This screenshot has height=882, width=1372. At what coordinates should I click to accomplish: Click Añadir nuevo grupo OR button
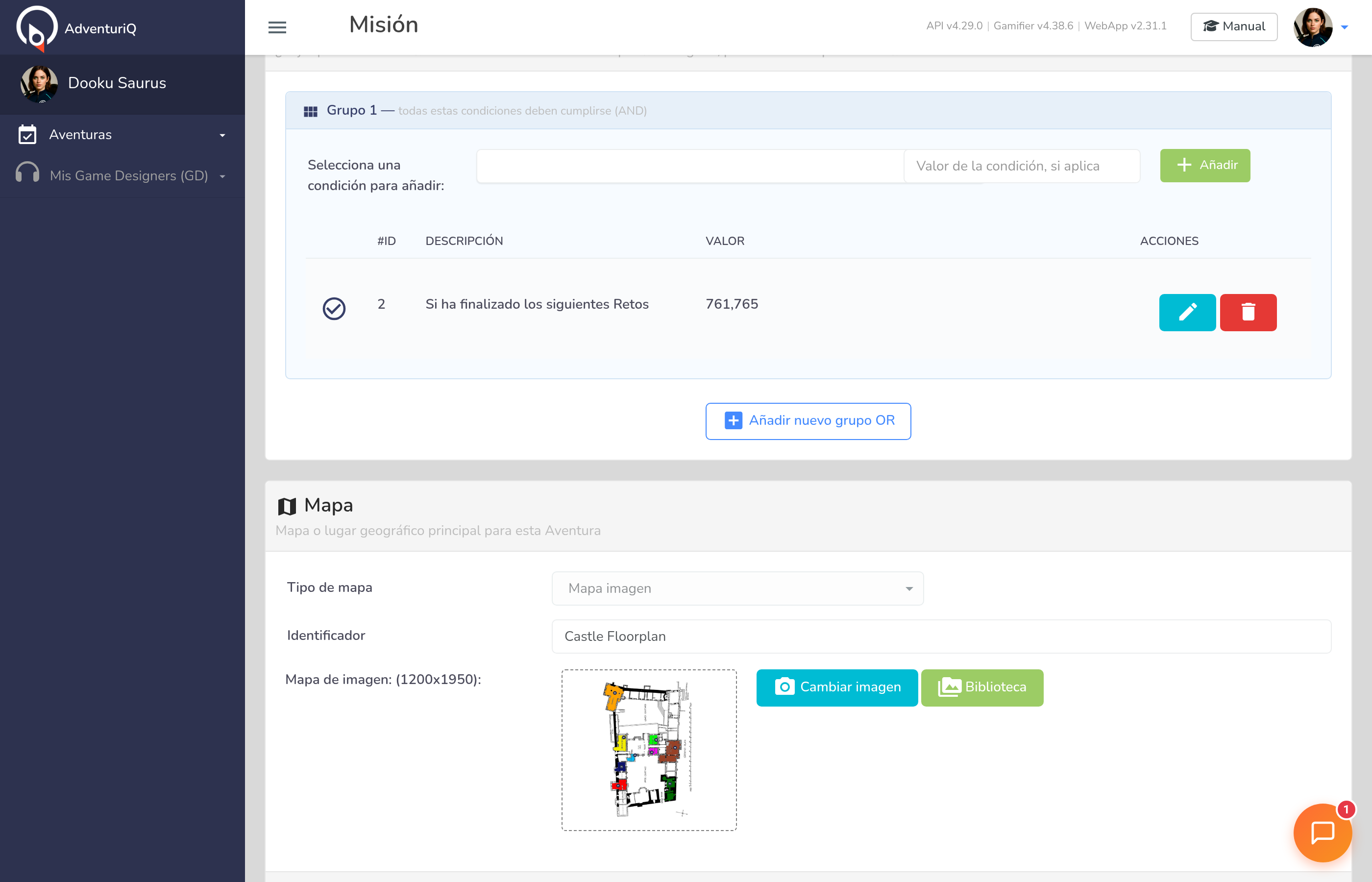pyautogui.click(x=808, y=421)
